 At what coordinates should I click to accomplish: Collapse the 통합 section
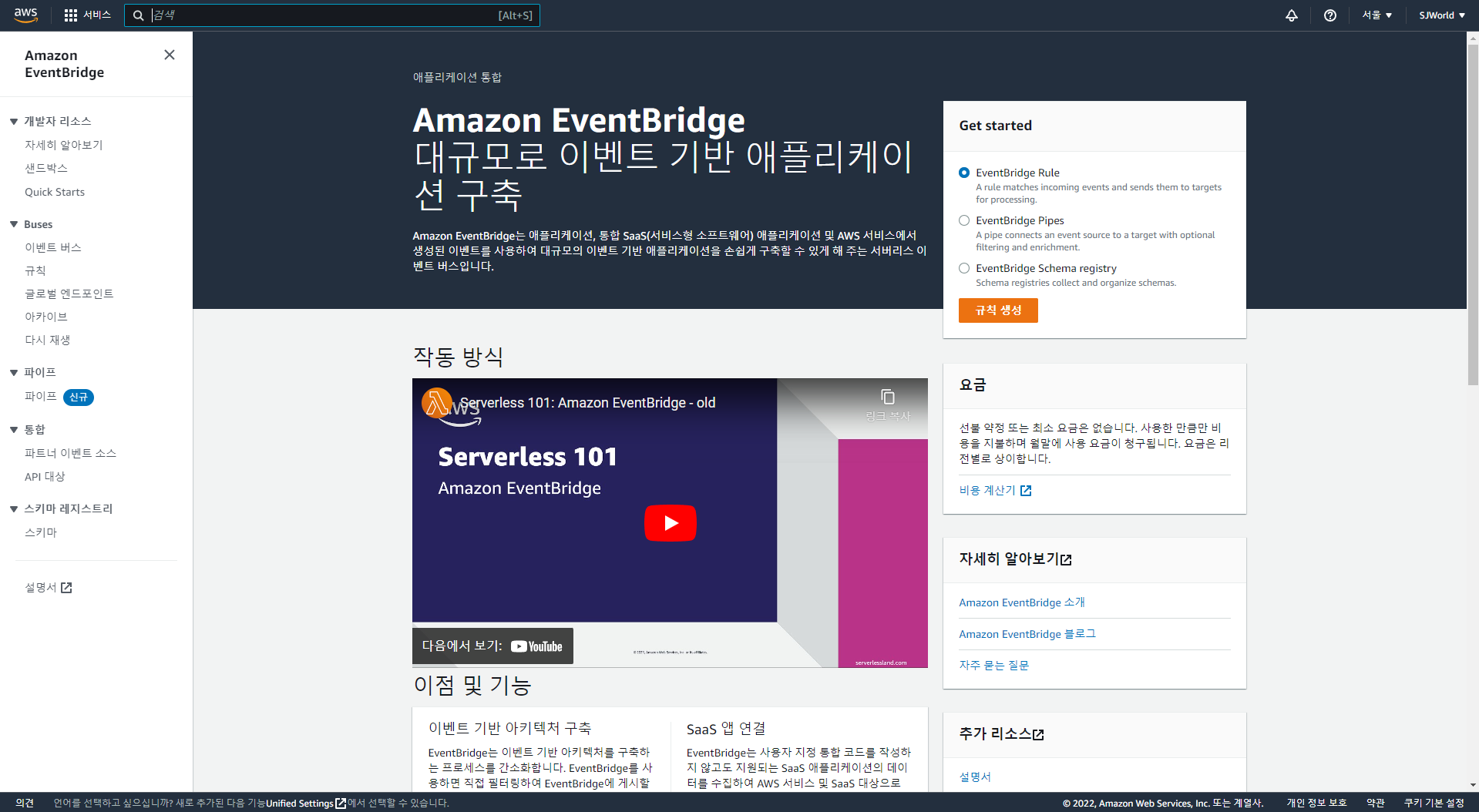(14, 430)
